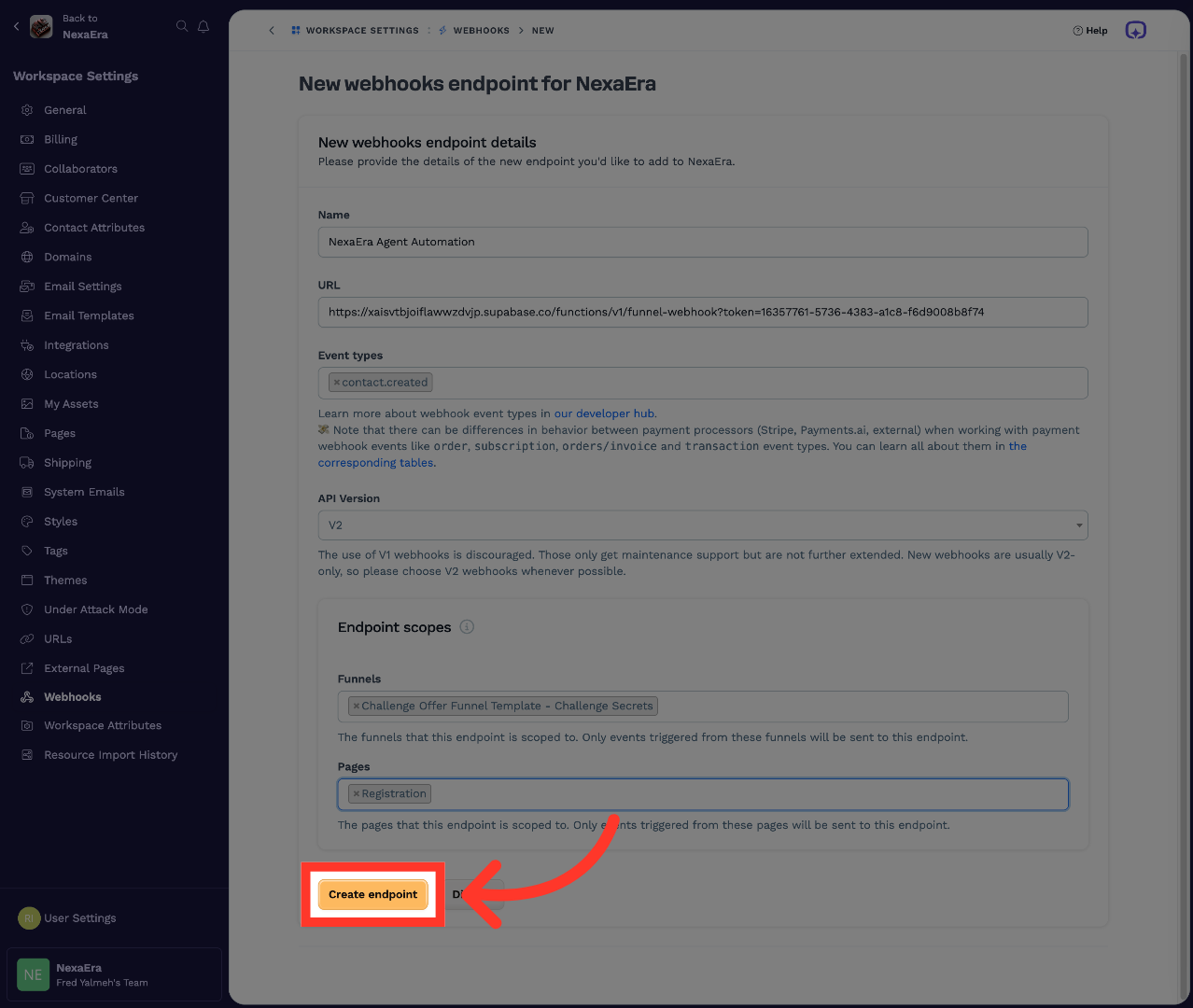The height and width of the screenshot is (1008, 1193).
Task: Open the Funnels scope selector
Action: coord(703,707)
